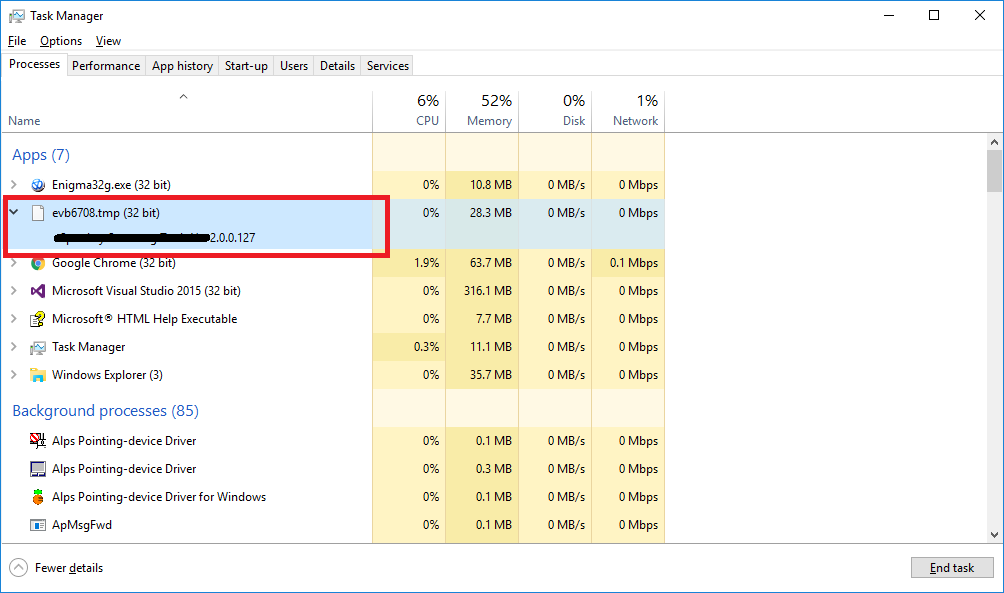Switch to the Performance tab

pyautogui.click(x=106, y=66)
